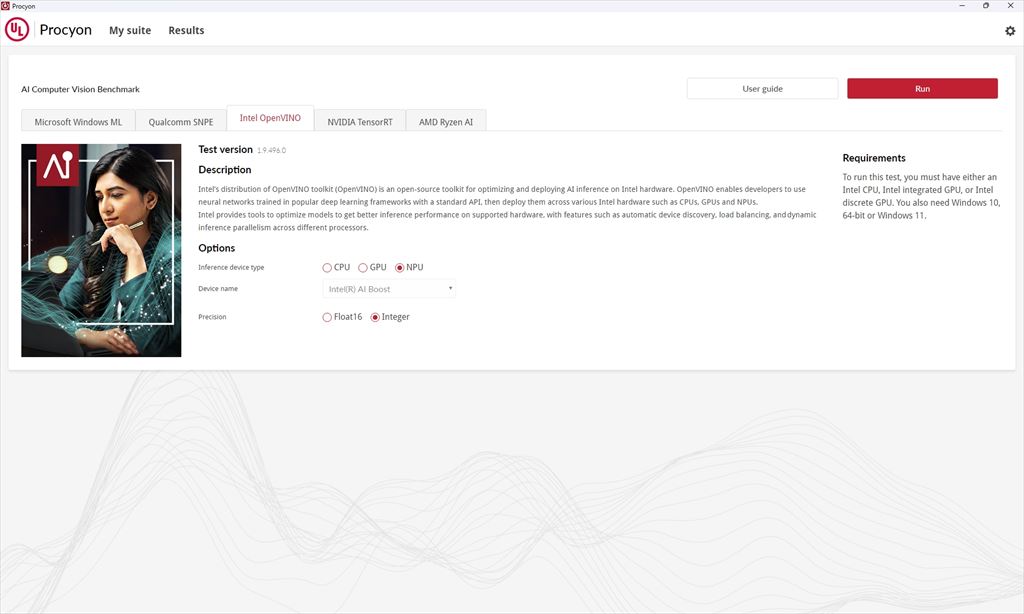Close the Procyon window
1024x614 pixels.
coord(1010,6)
